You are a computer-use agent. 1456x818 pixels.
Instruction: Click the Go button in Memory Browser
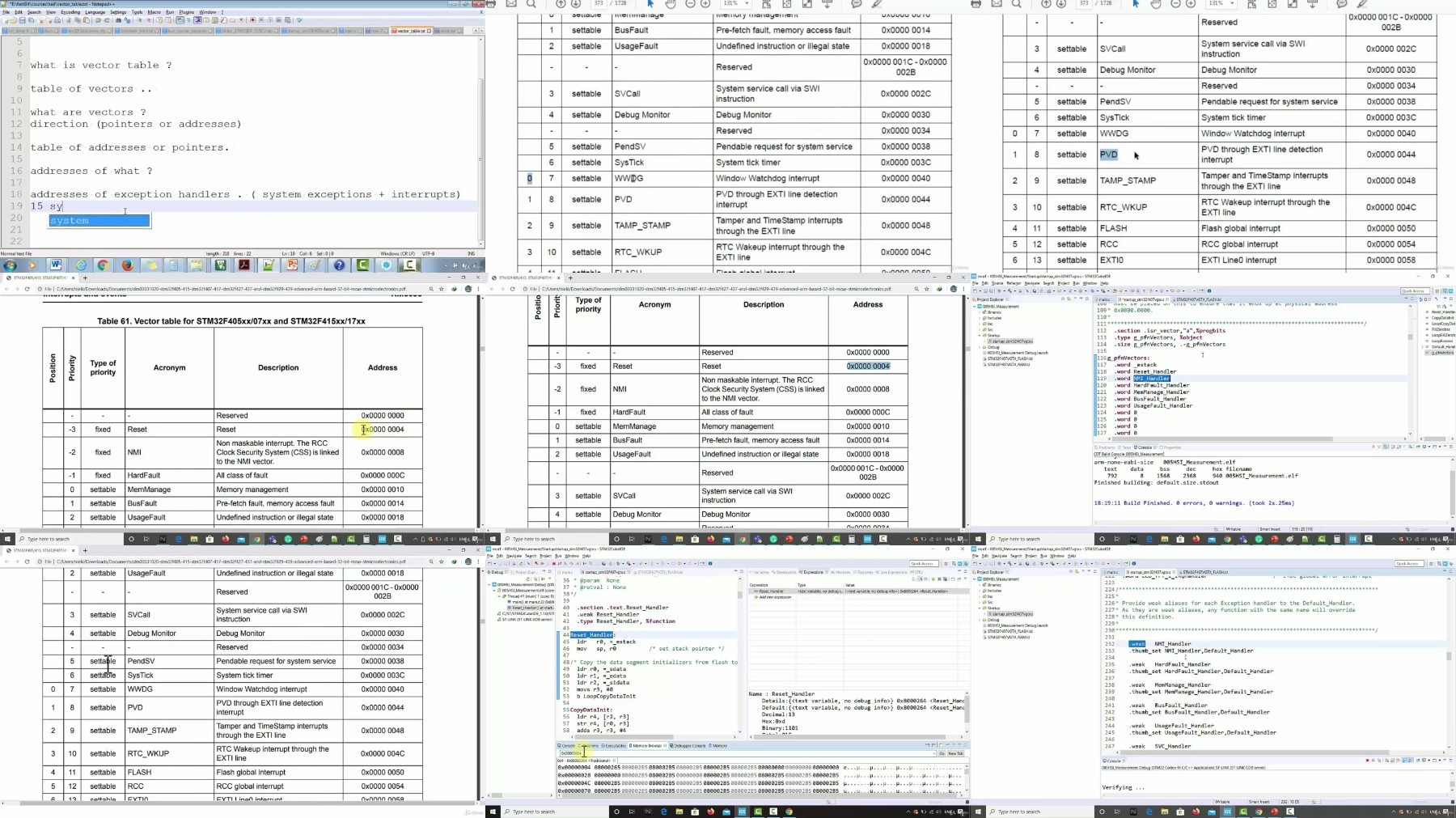(x=942, y=753)
